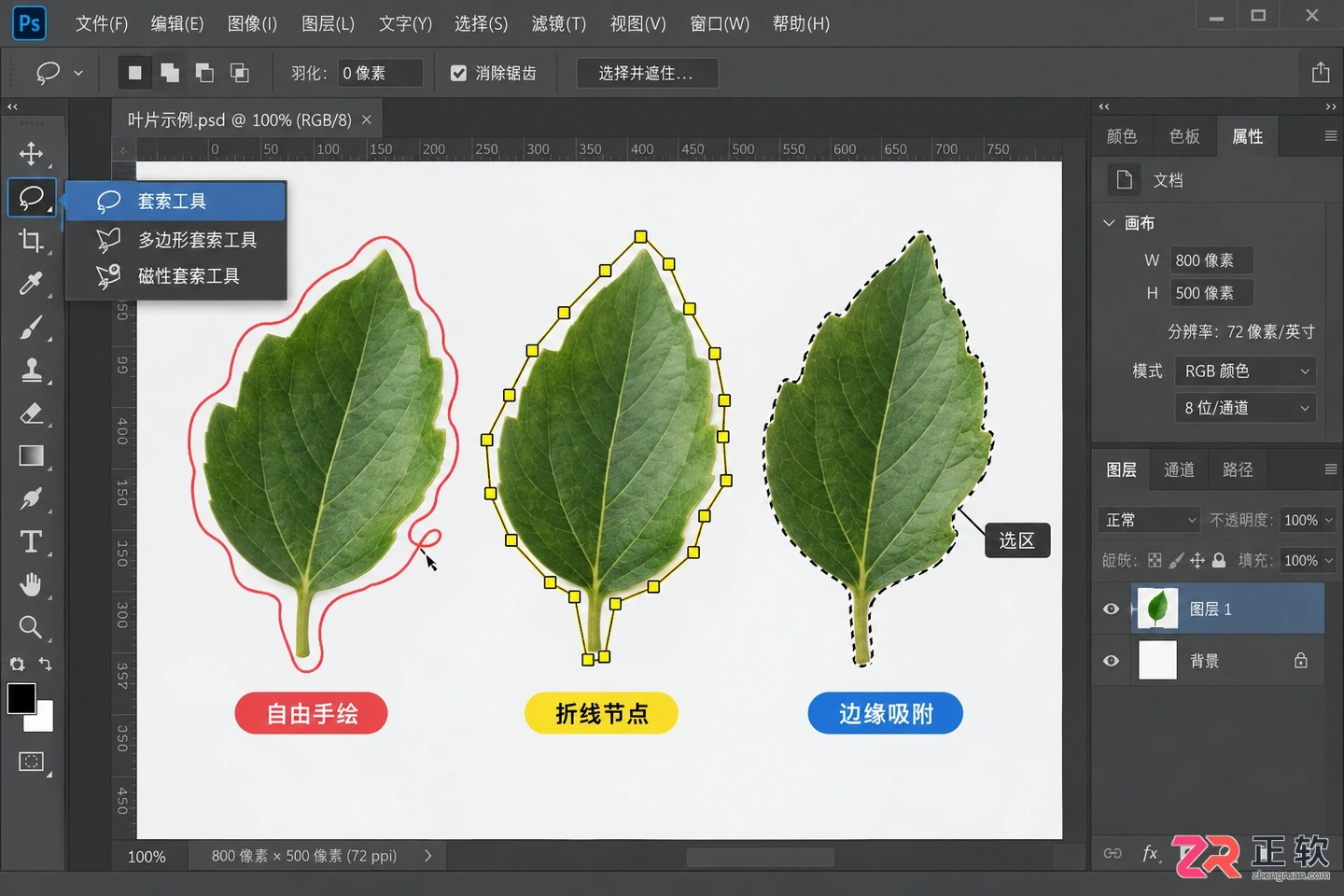
Task: Choose 多边形套索工具 from the flyout
Action: (x=175, y=240)
